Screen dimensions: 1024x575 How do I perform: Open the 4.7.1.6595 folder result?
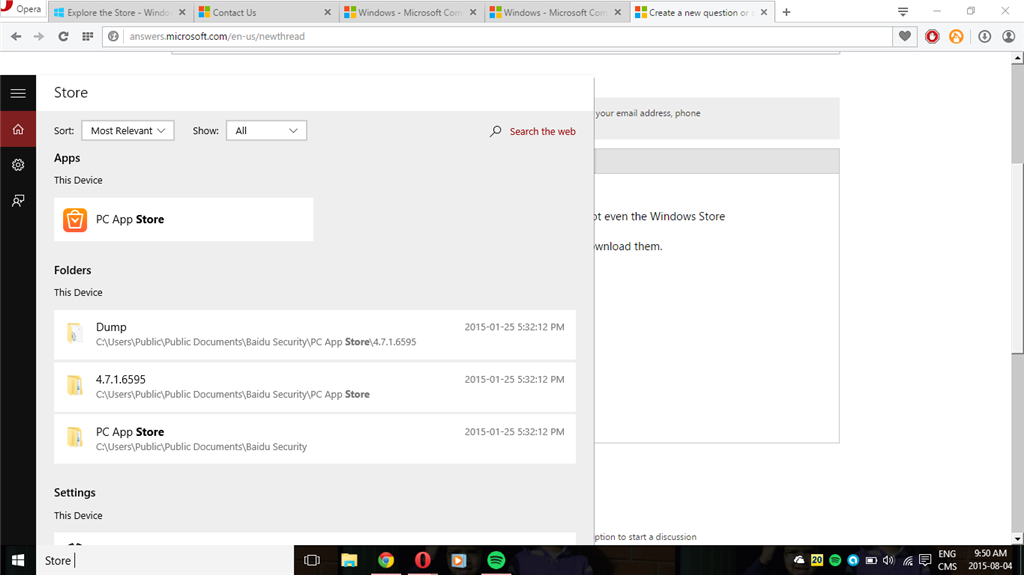pyautogui.click(x=315, y=387)
